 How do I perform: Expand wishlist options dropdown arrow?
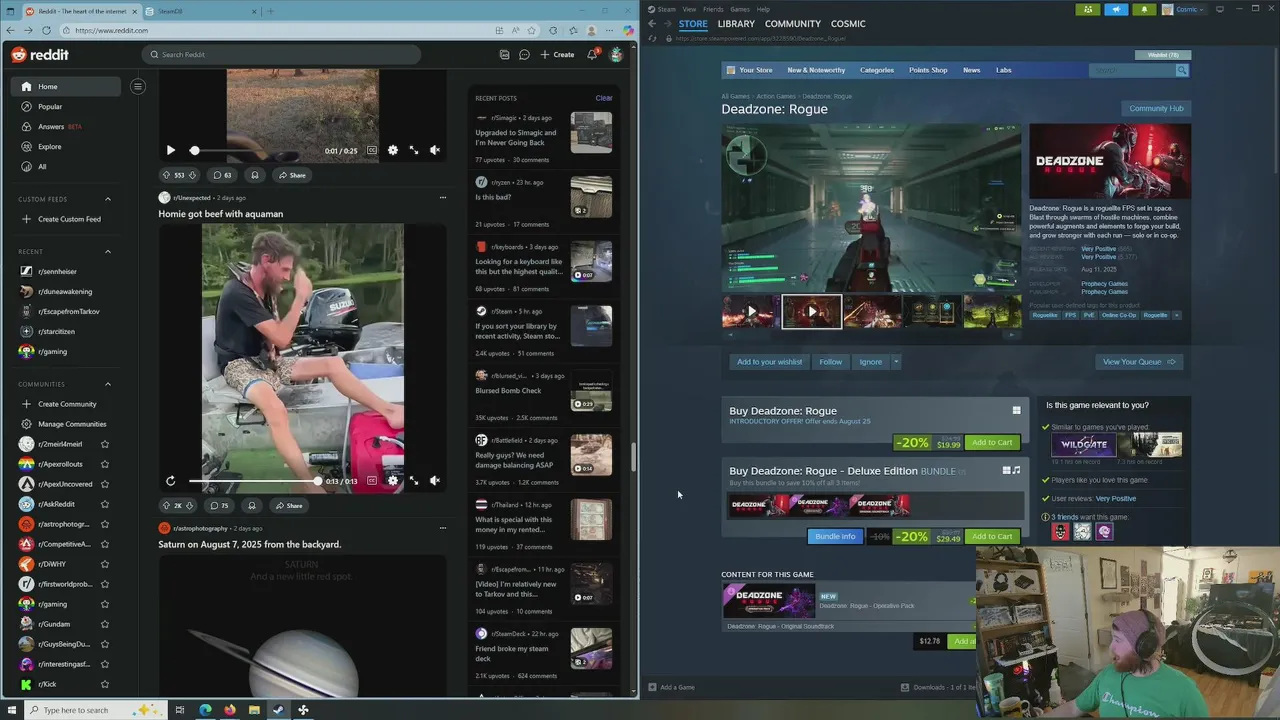tap(896, 362)
